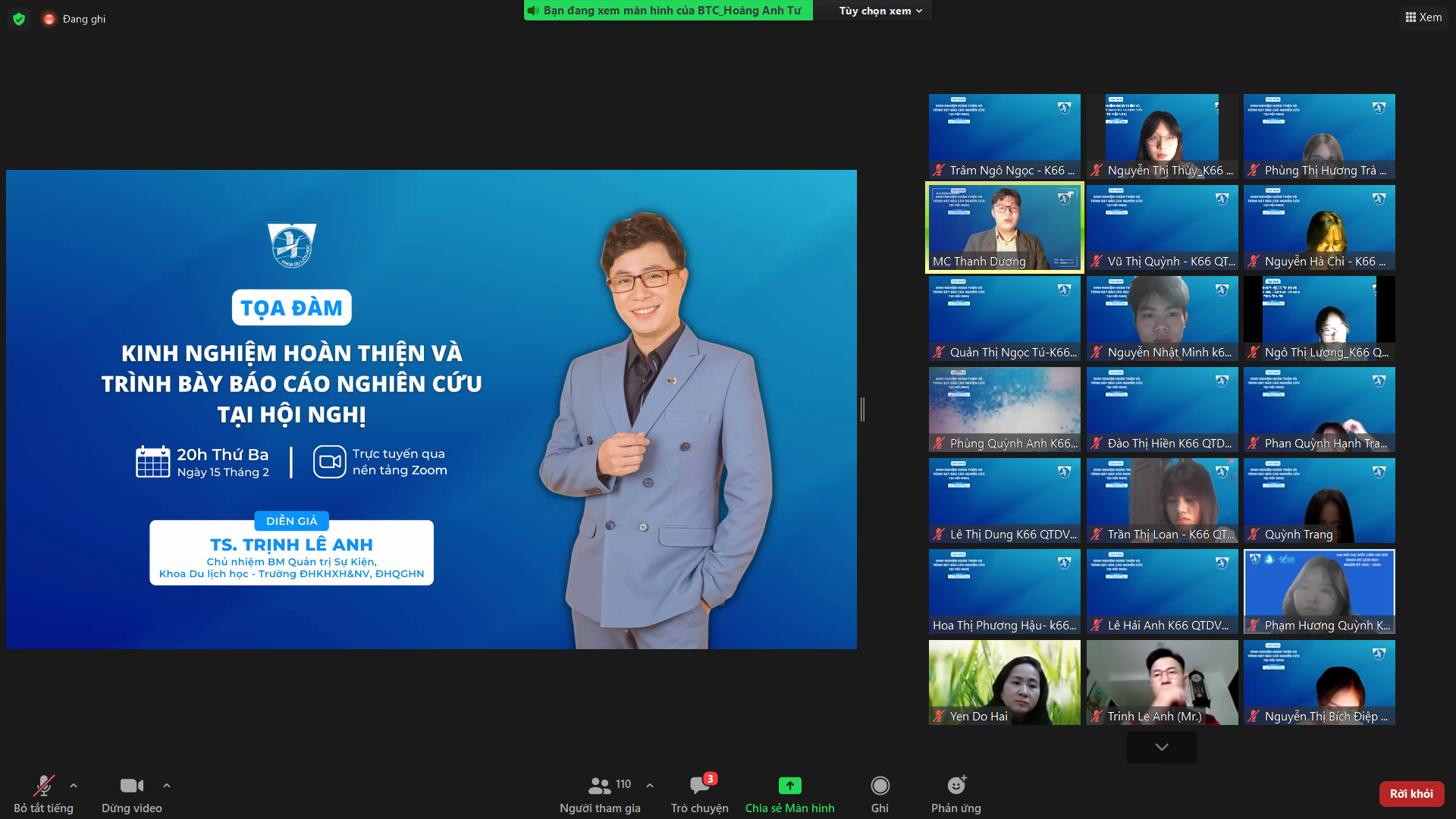Click the Đang ghi recording status text
1456x819 pixels.
84,19
